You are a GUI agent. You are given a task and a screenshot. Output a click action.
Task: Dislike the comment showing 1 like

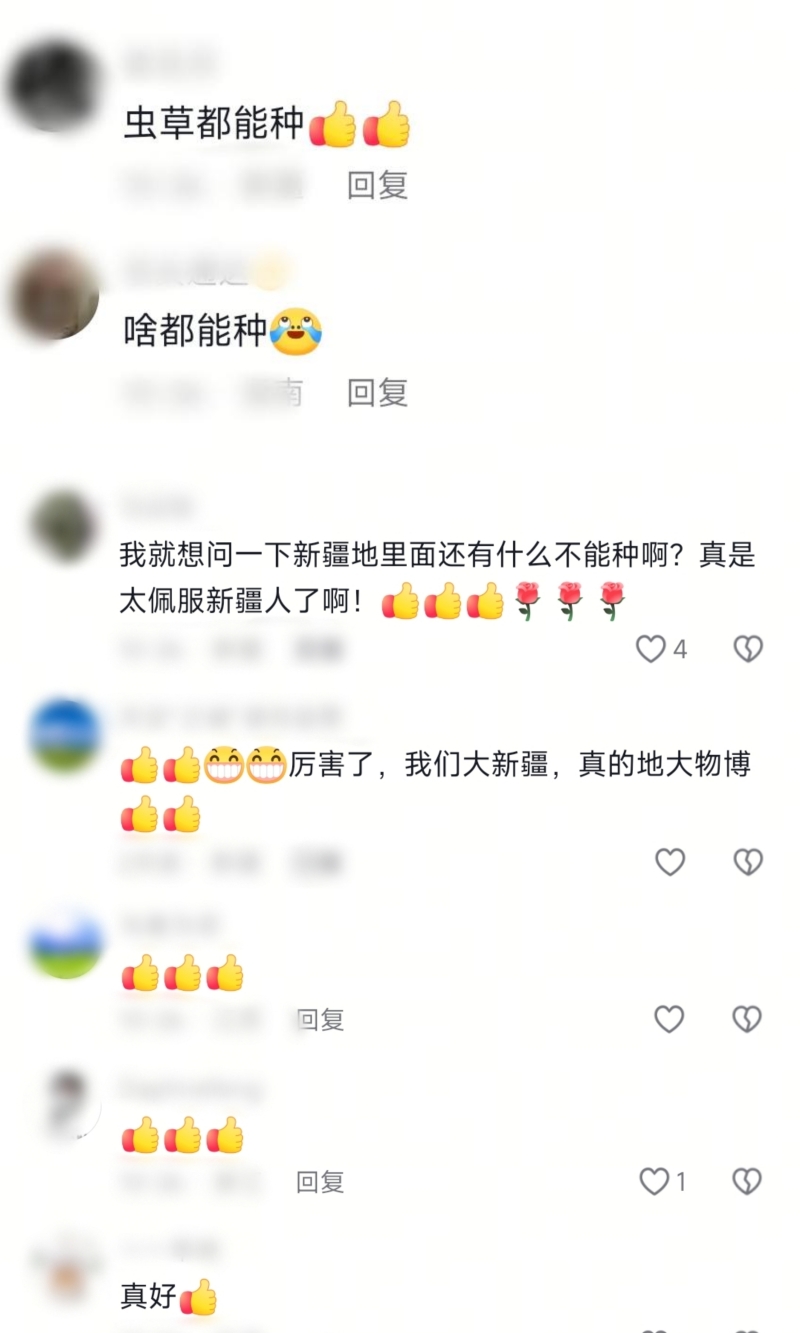[x=747, y=1181]
